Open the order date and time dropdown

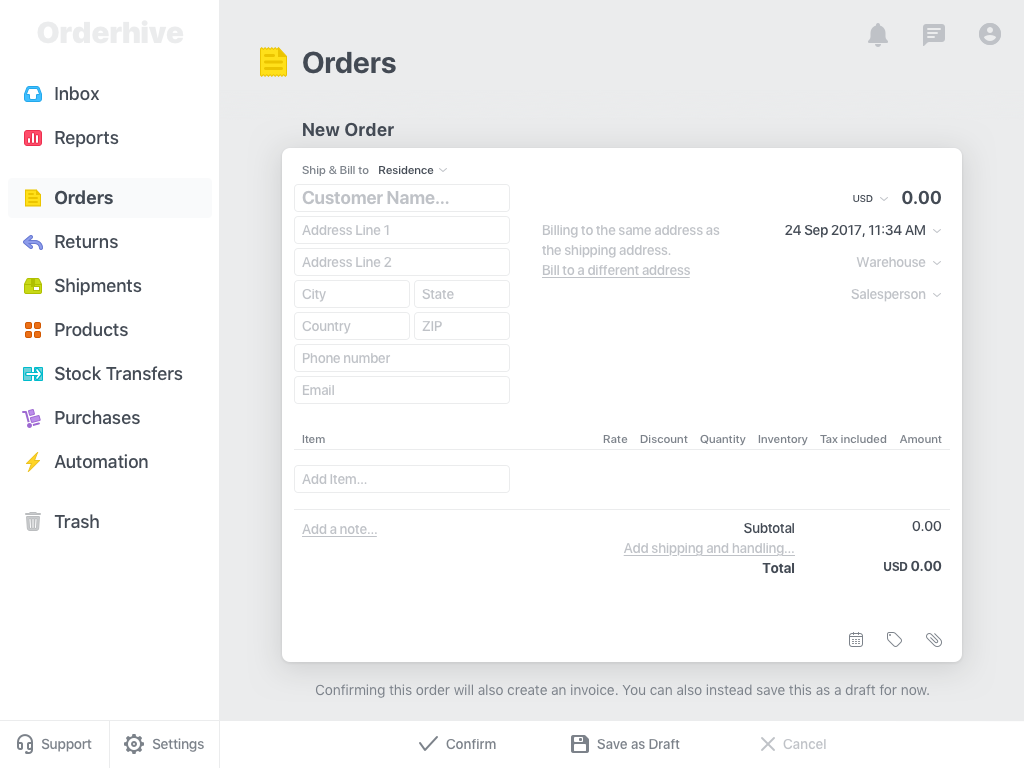tap(862, 230)
